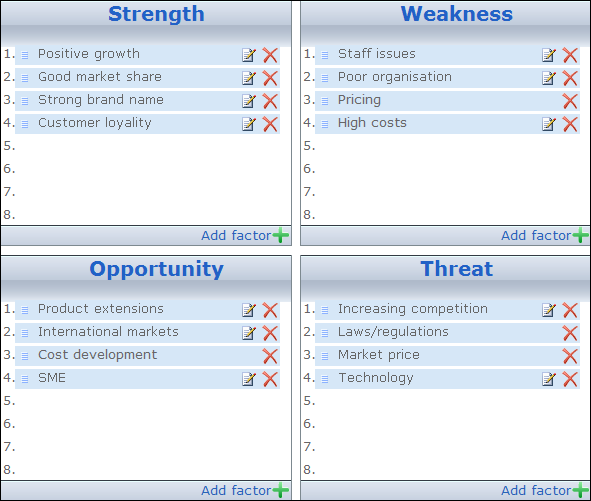Edit the Staff issues weakness
591x501 pixels.
point(549,55)
